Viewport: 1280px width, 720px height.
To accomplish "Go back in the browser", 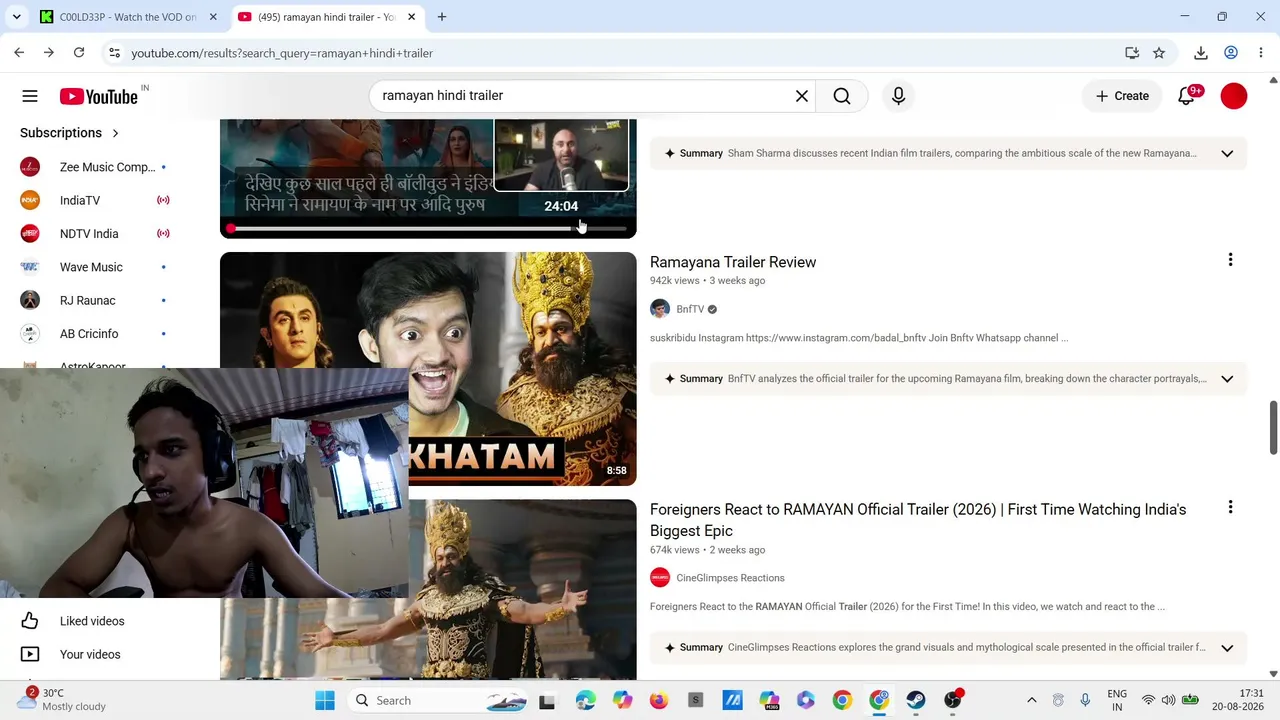I will tap(19, 53).
